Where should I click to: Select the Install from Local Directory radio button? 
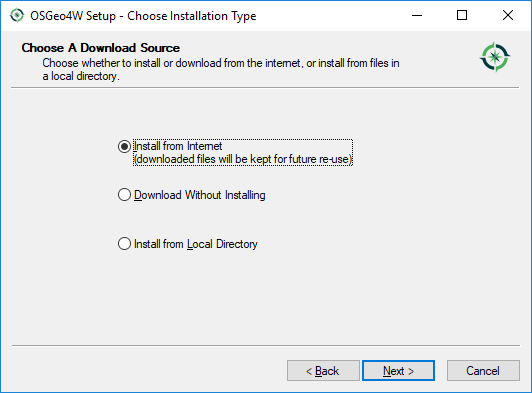click(x=124, y=244)
